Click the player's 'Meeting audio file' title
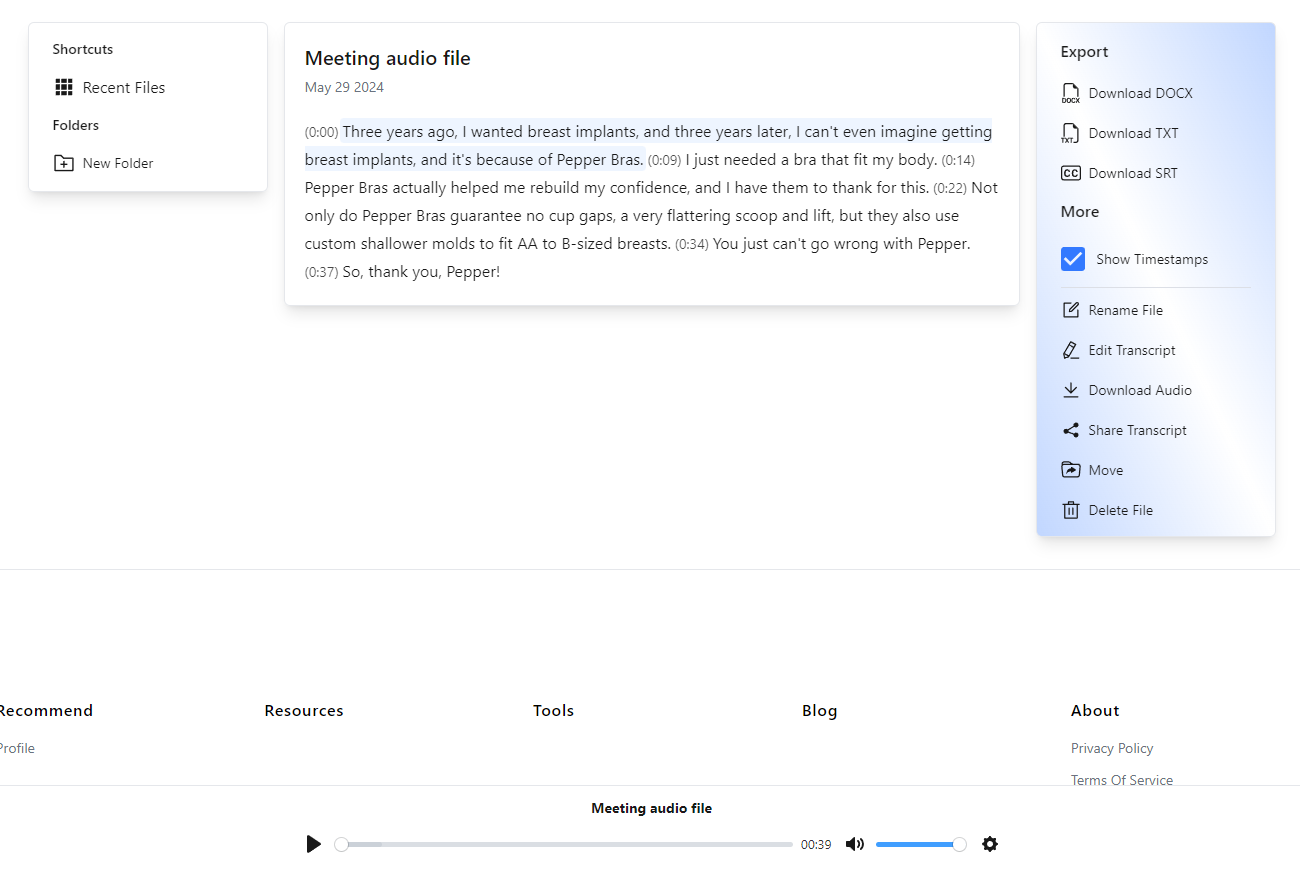 [652, 808]
